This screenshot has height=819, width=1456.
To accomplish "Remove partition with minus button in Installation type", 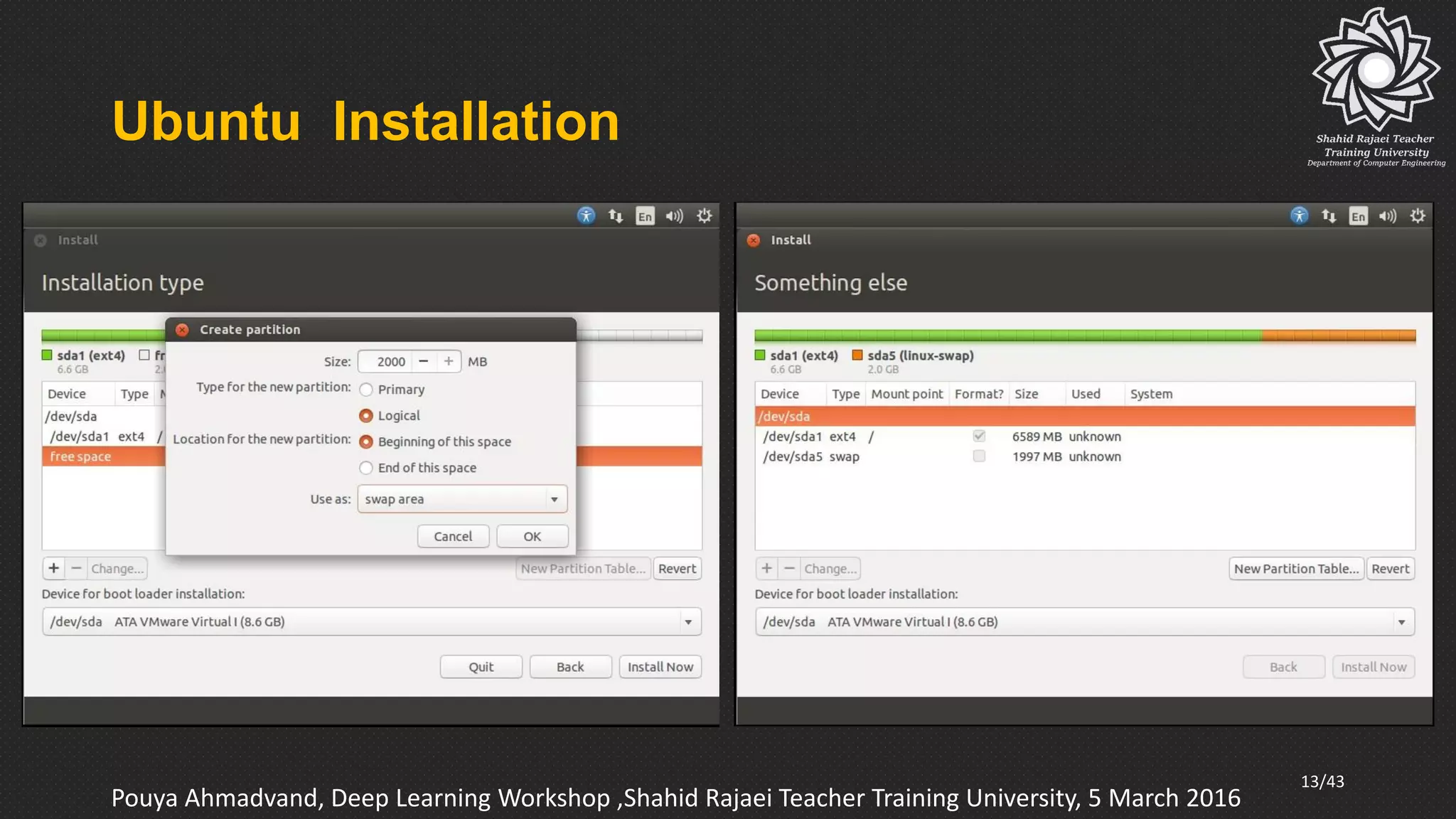I will pyautogui.click(x=76, y=568).
